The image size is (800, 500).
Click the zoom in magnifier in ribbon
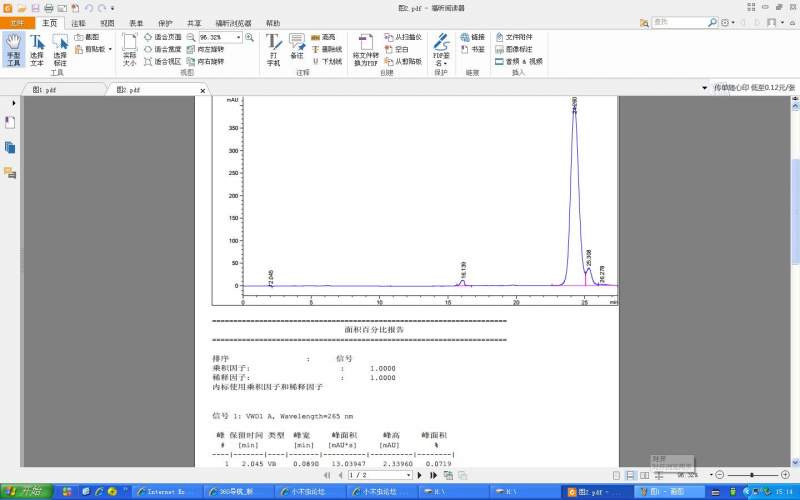click(249, 37)
